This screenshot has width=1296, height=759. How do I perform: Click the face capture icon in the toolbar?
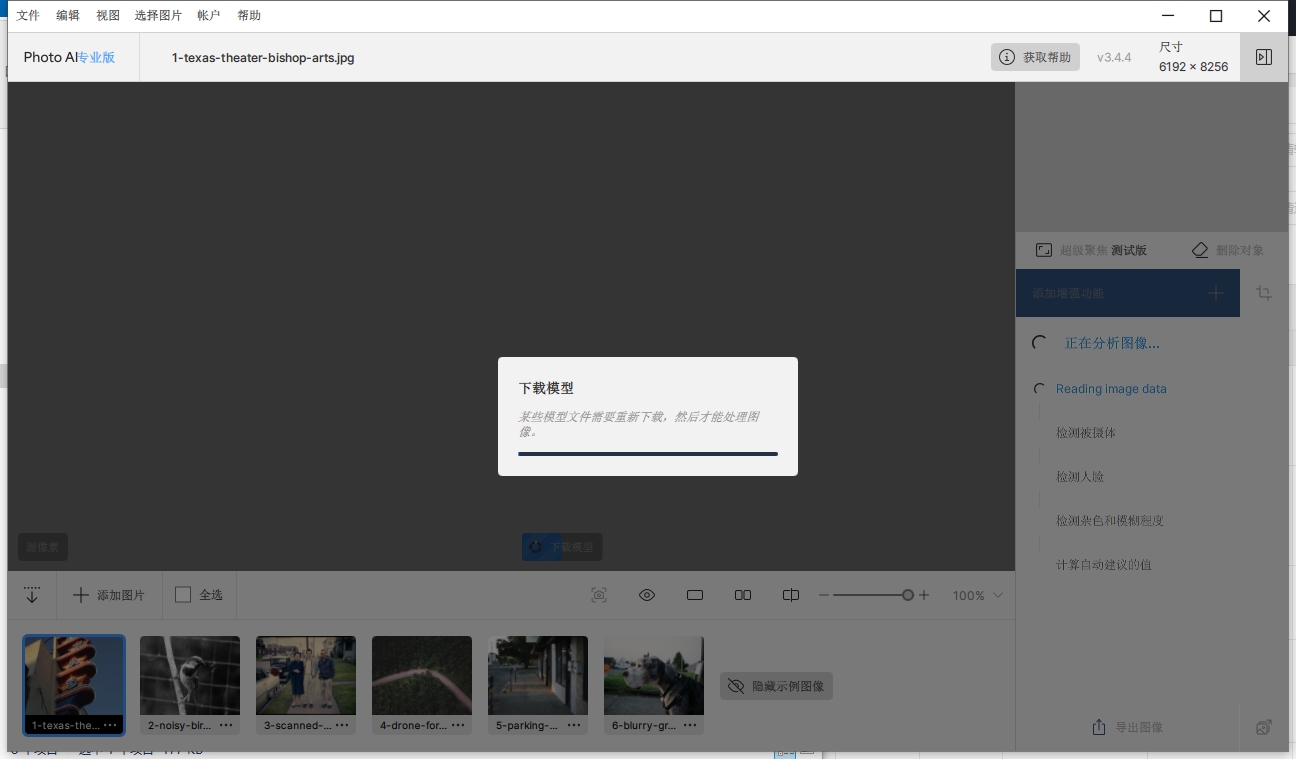[x=599, y=595]
